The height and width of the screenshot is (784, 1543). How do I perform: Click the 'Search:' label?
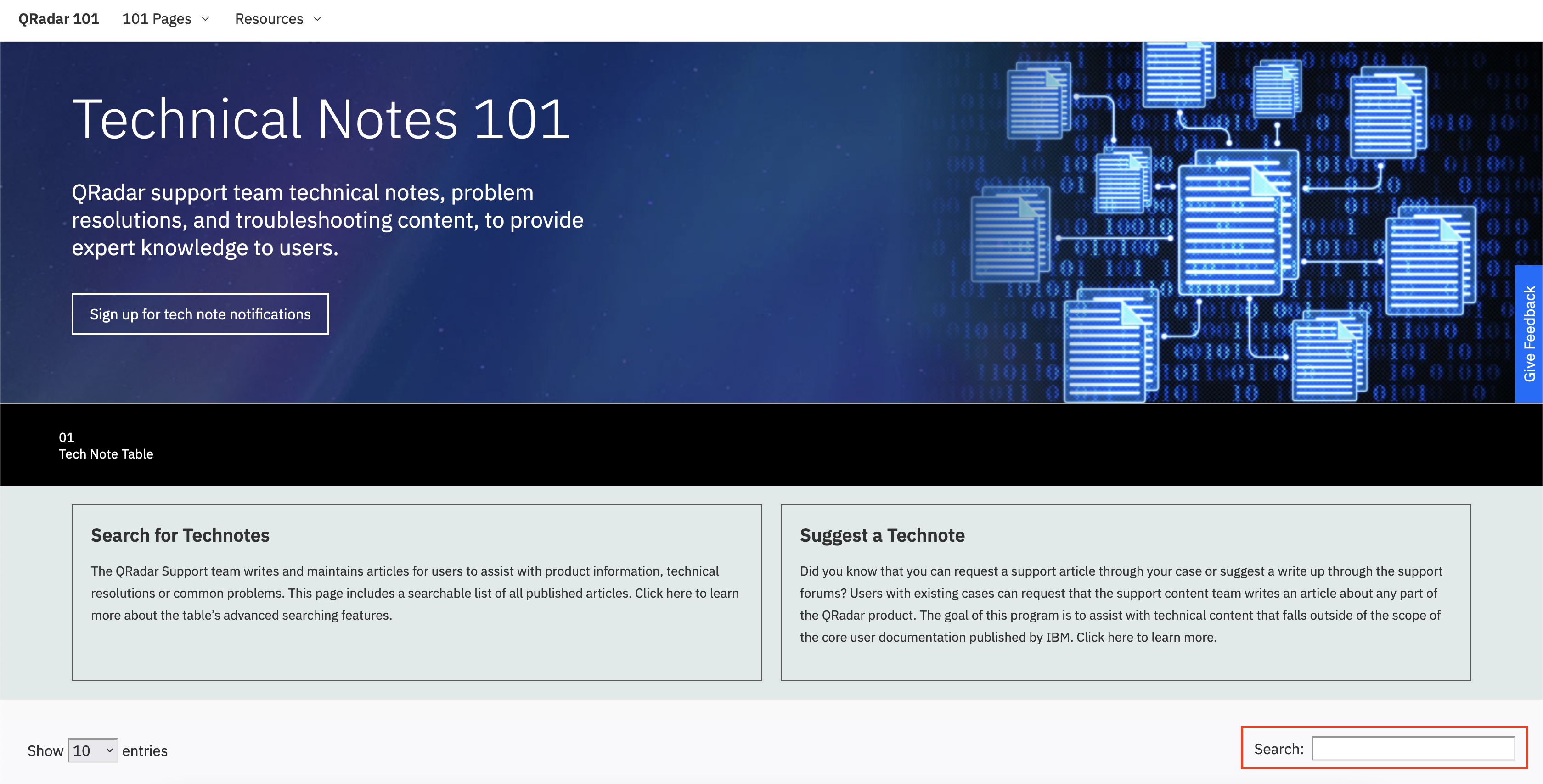point(1279,749)
